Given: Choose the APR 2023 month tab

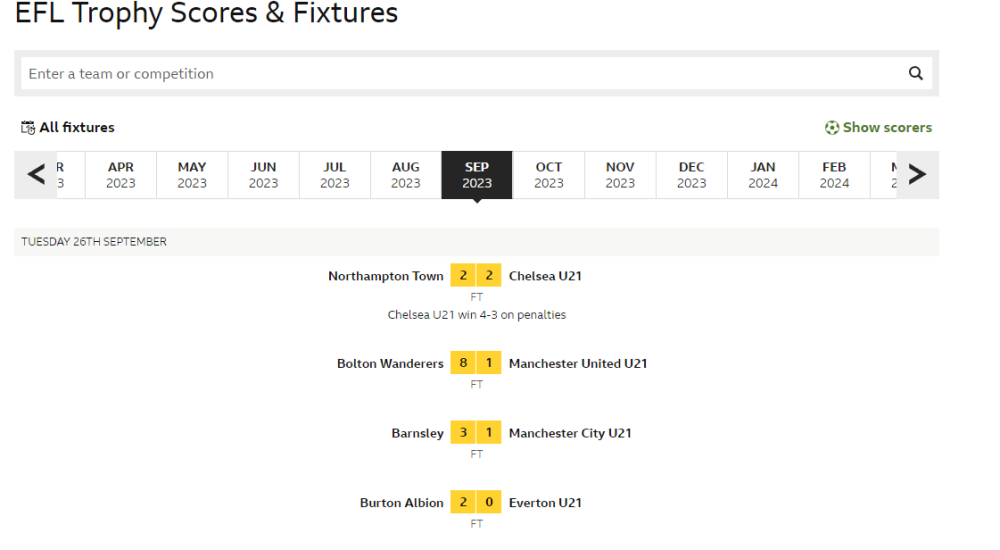Looking at the screenshot, I should click(x=121, y=175).
